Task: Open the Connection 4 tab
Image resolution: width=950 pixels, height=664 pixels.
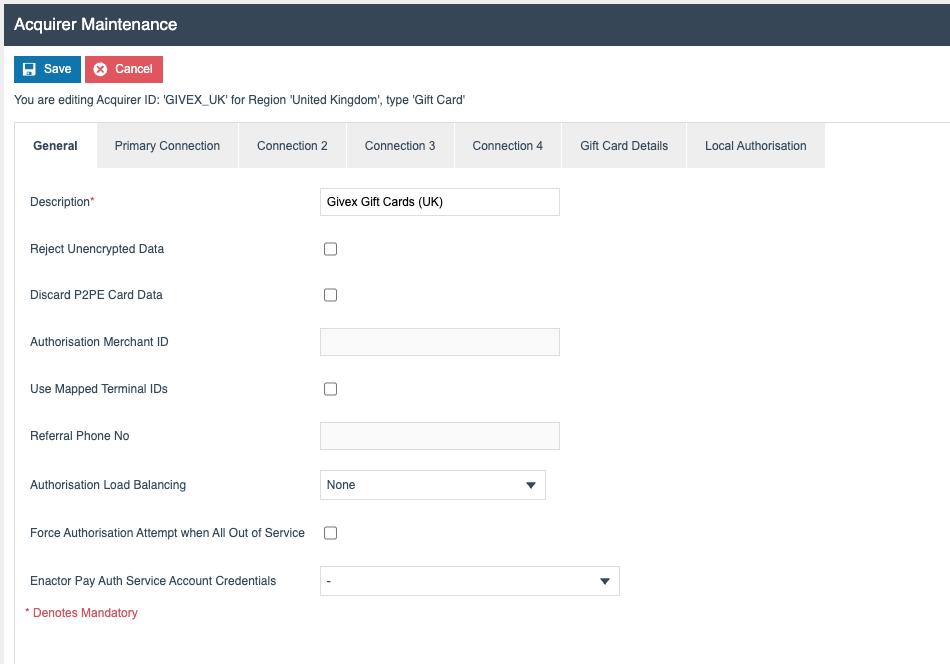Action: coord(507,145)
